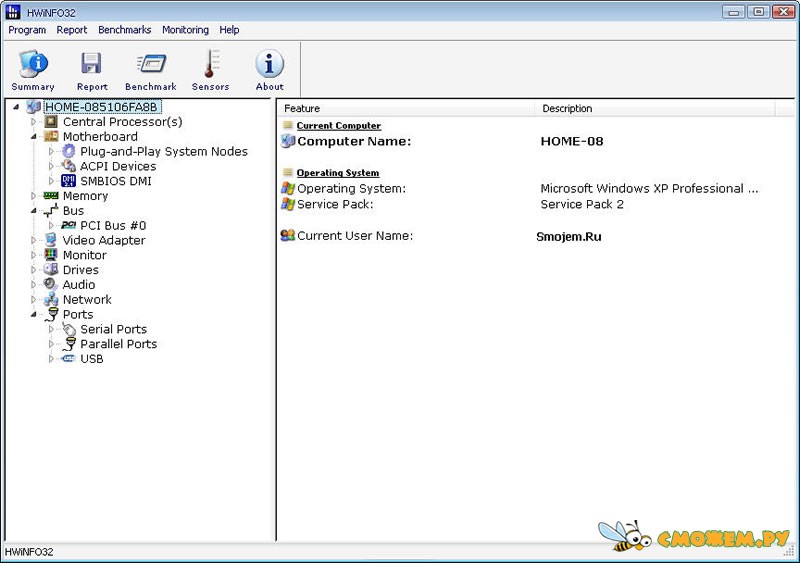Launch the Benchmark toolbar icon
This screenshot has height=563, width=800.
(x=151, y=64)
